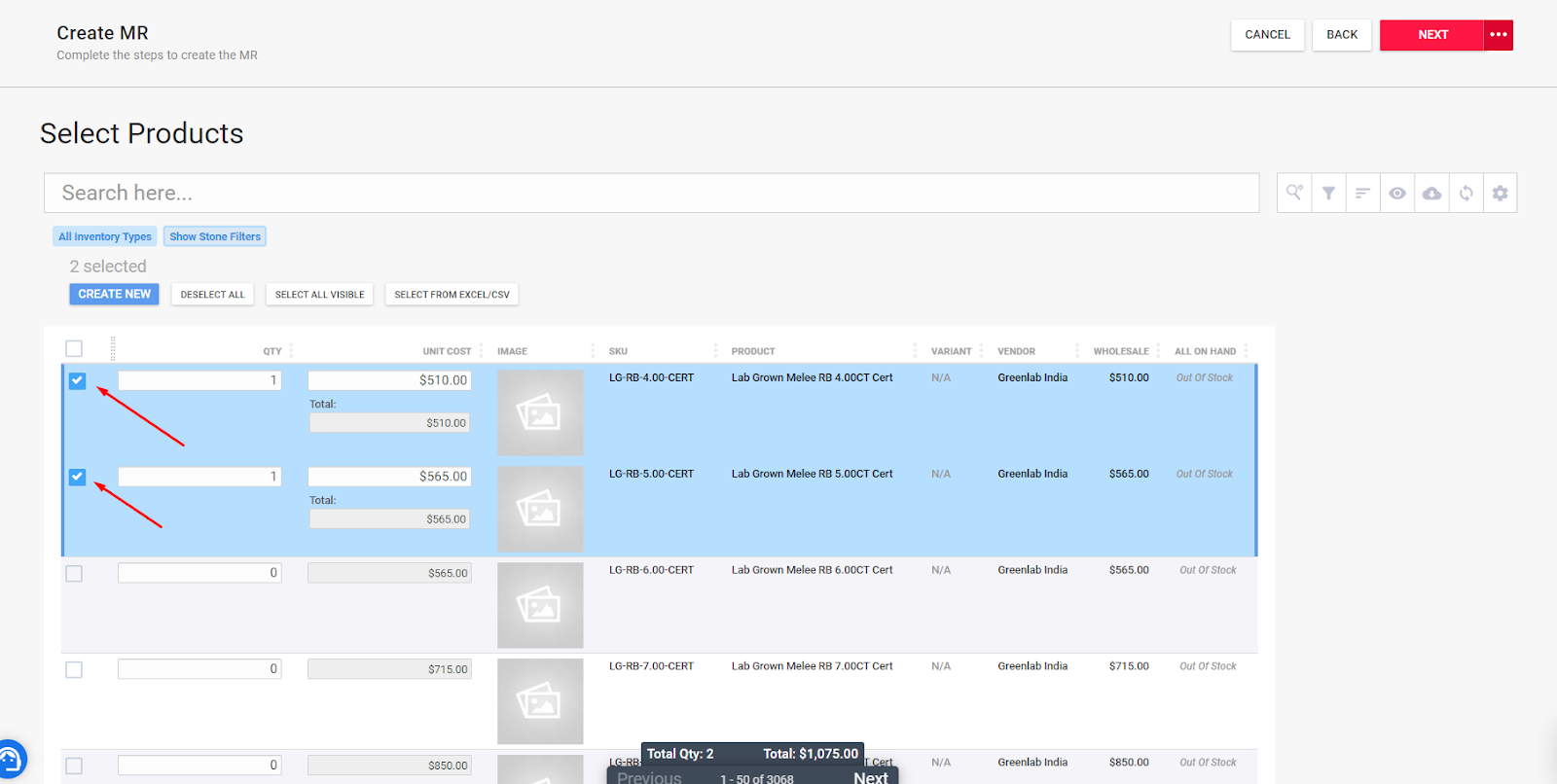Click the All Inventory Types filter tag

105,236
